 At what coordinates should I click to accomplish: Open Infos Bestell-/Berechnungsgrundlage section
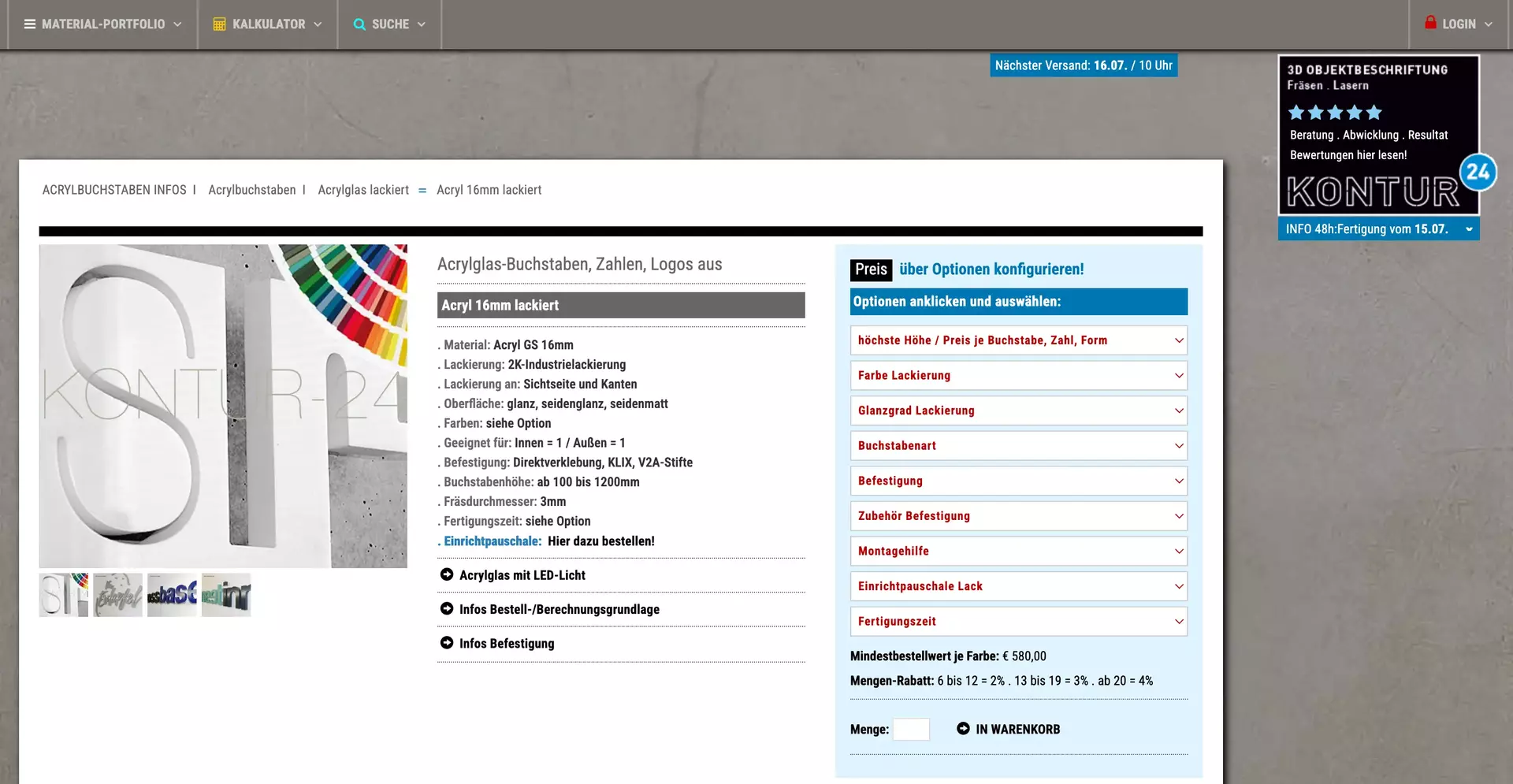point(559,609)
